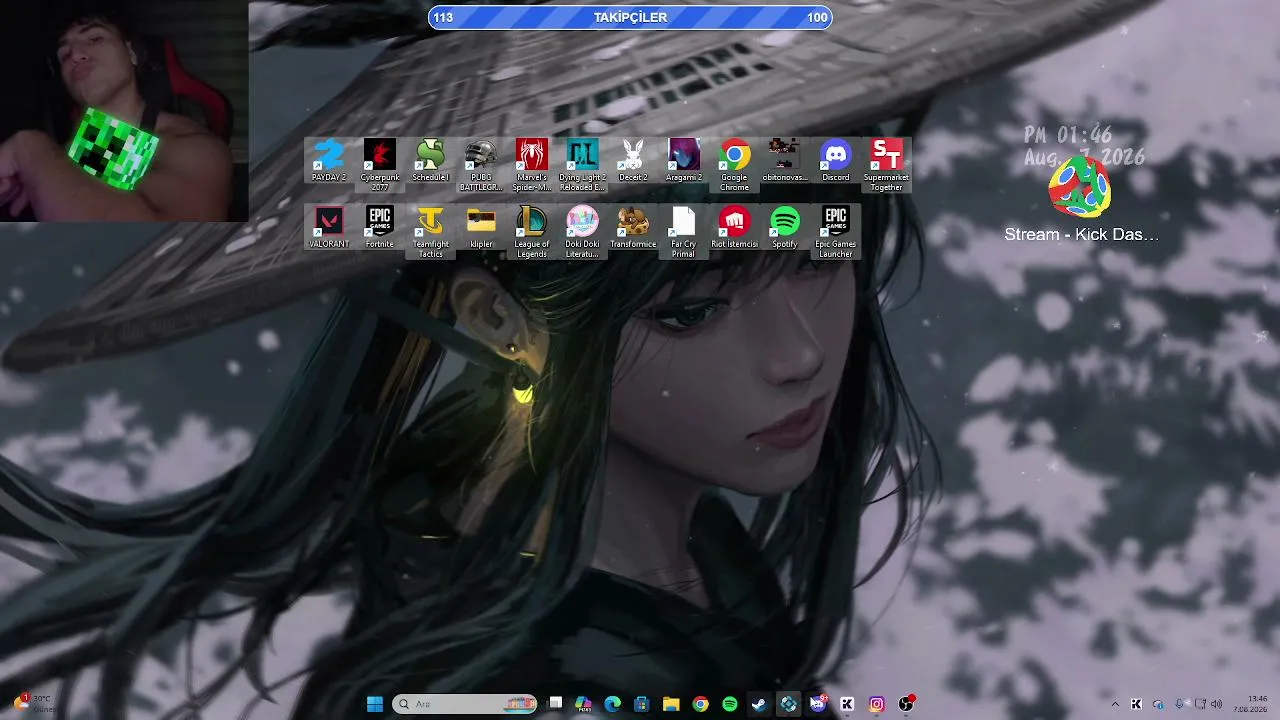Click the taskbar search box

coord(466,704)
